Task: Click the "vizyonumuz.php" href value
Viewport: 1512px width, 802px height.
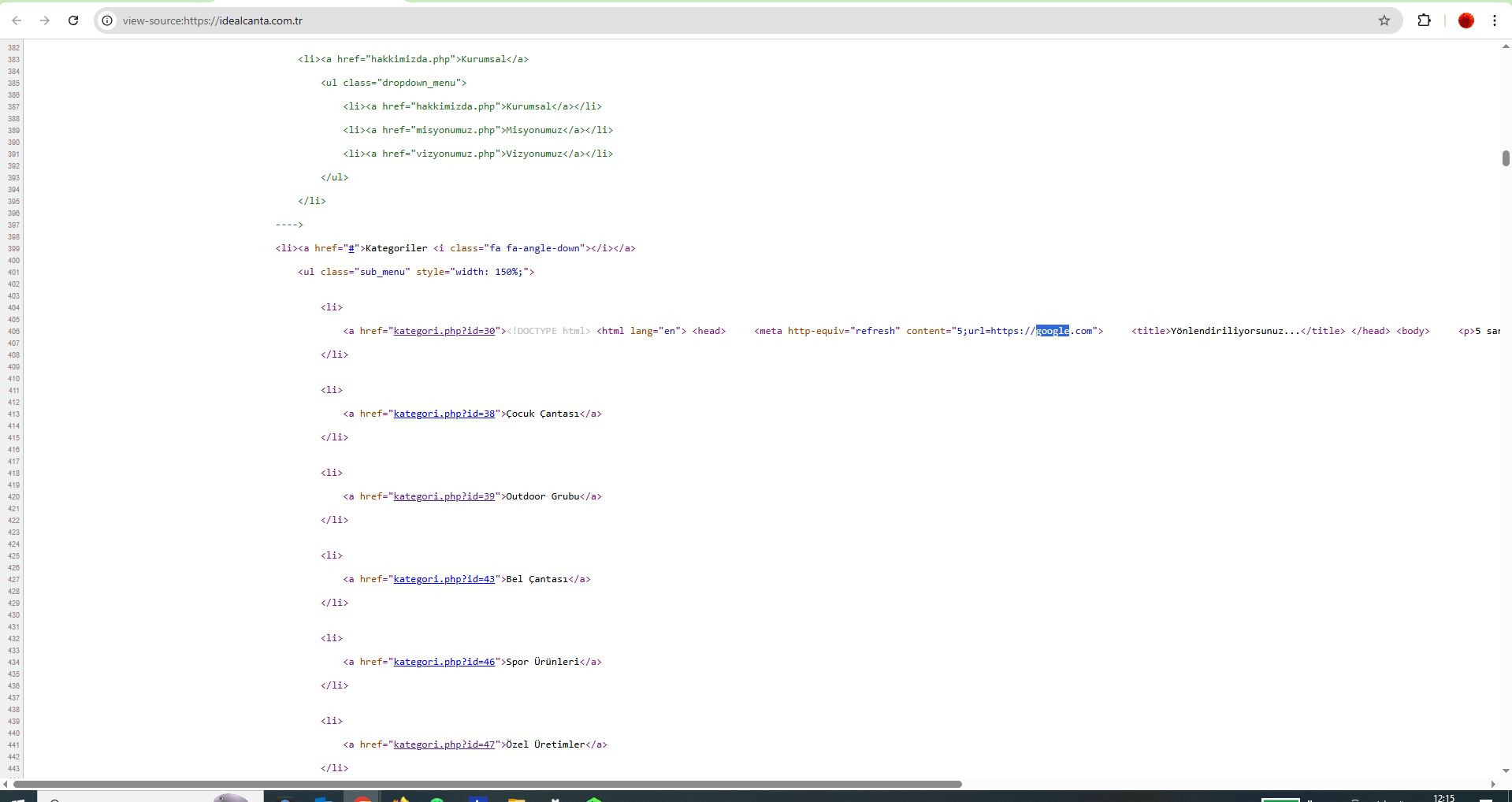Action: click(455, 154)
